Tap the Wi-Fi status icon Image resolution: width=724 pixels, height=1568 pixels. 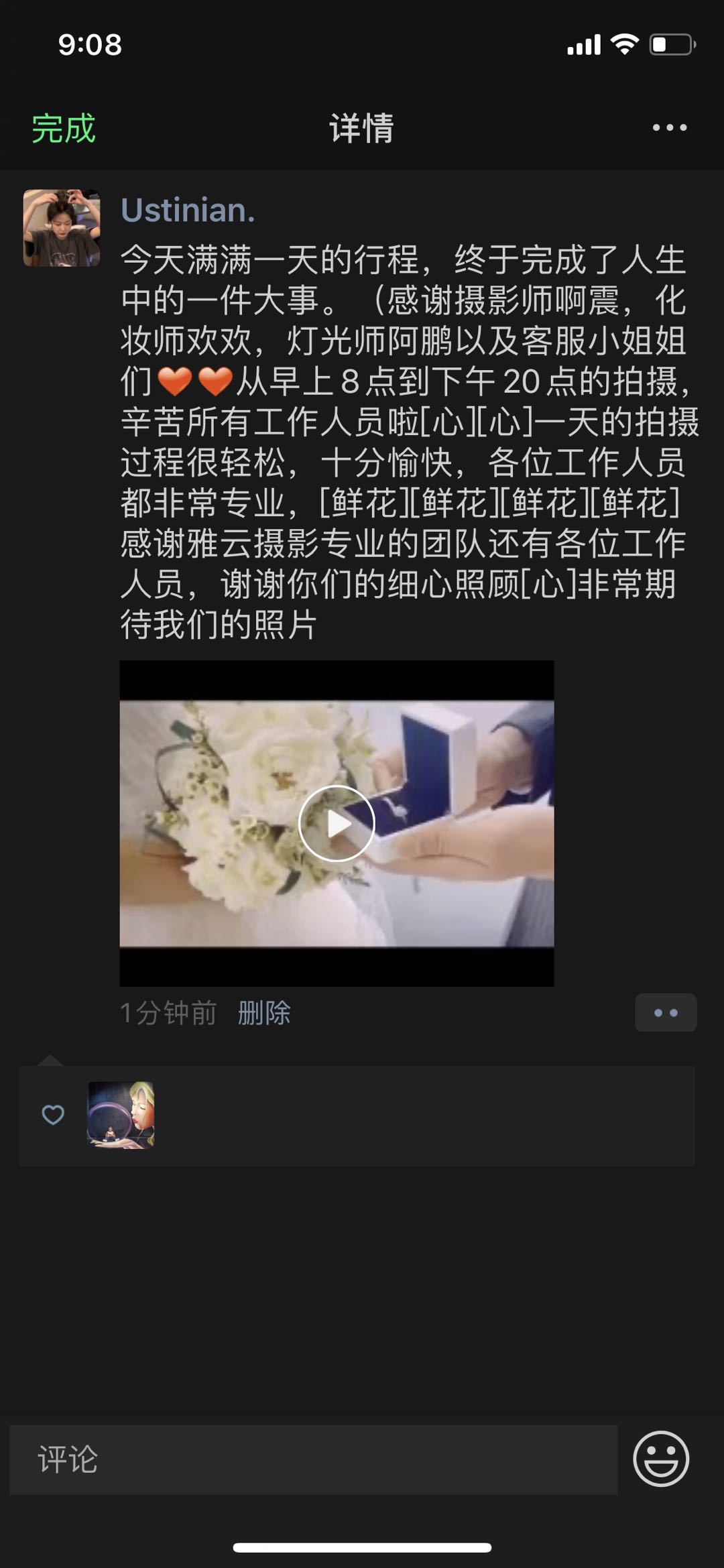tap(625, 44)
